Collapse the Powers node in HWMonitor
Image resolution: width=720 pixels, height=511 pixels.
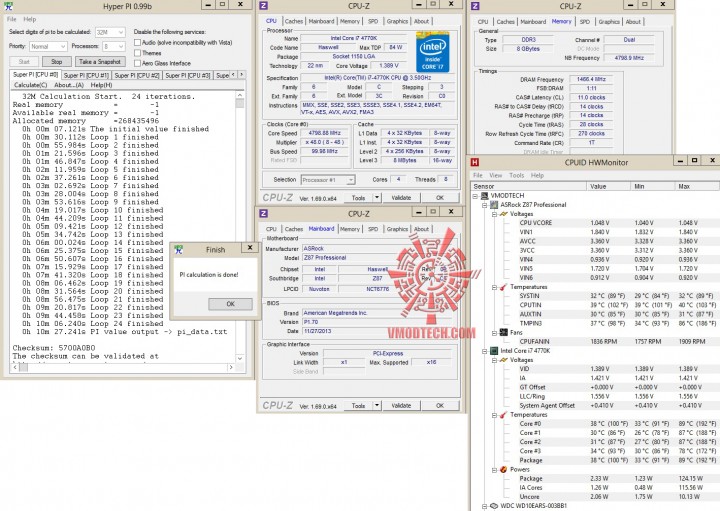[495, 470]
